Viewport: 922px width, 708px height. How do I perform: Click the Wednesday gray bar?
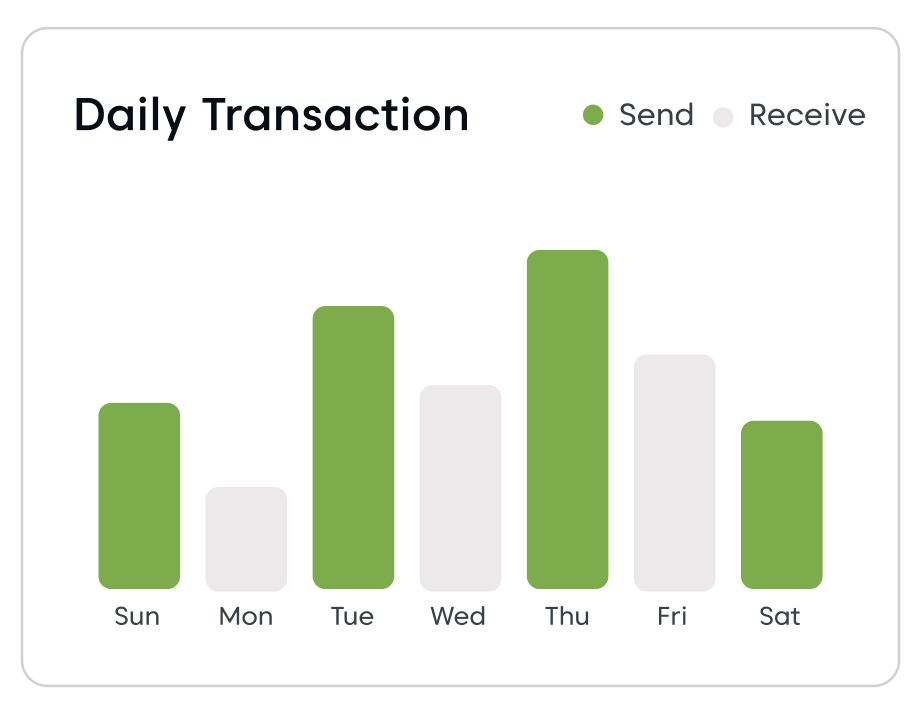pyautogui.click(x=460, y=487)
